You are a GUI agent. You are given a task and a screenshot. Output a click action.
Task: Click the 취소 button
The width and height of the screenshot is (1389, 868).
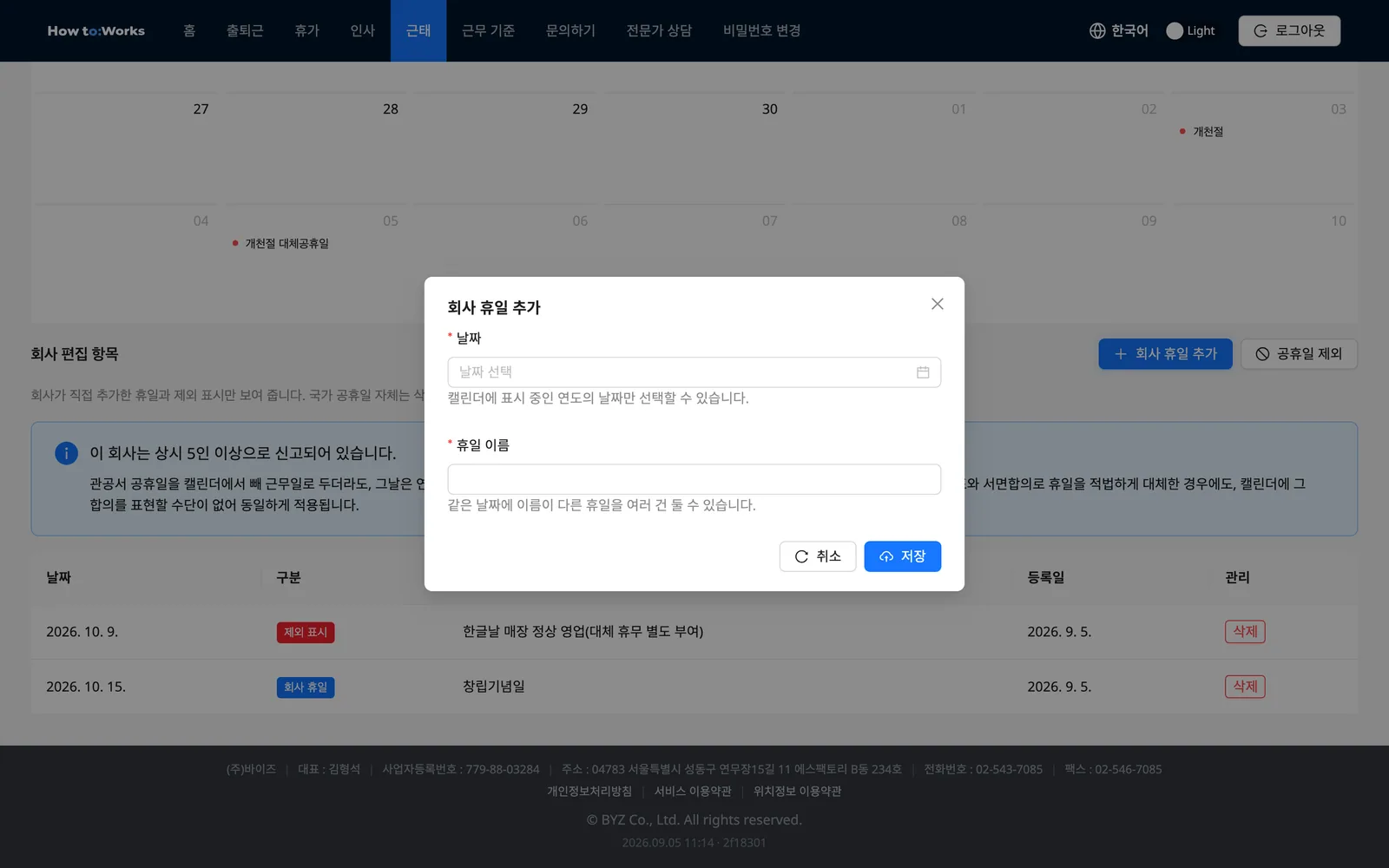(817, 556)
